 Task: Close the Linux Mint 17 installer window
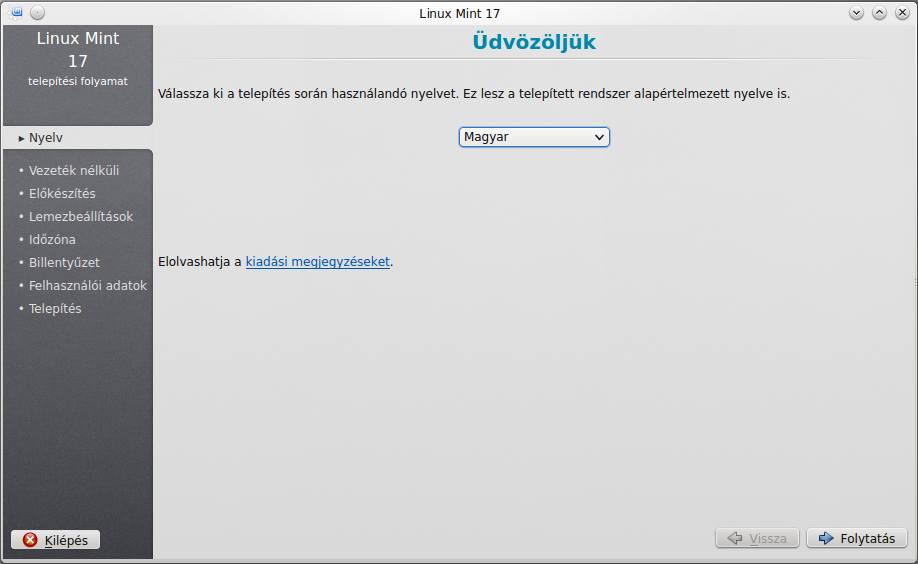coord(902,12)
